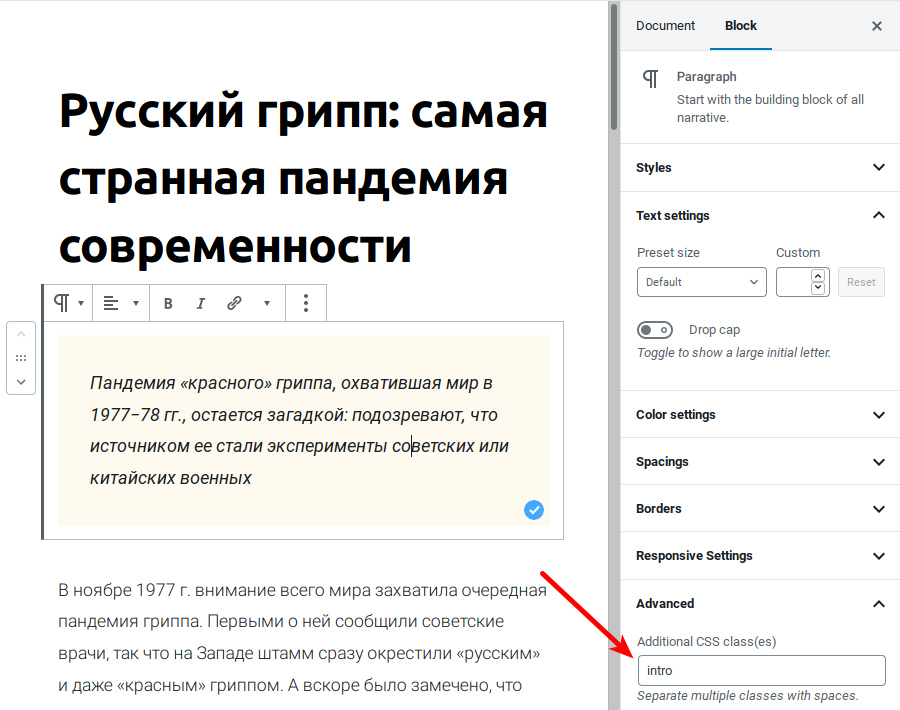Move block up with arrow
The height and width of the screenshot is (710, 900).
point(21,334)
